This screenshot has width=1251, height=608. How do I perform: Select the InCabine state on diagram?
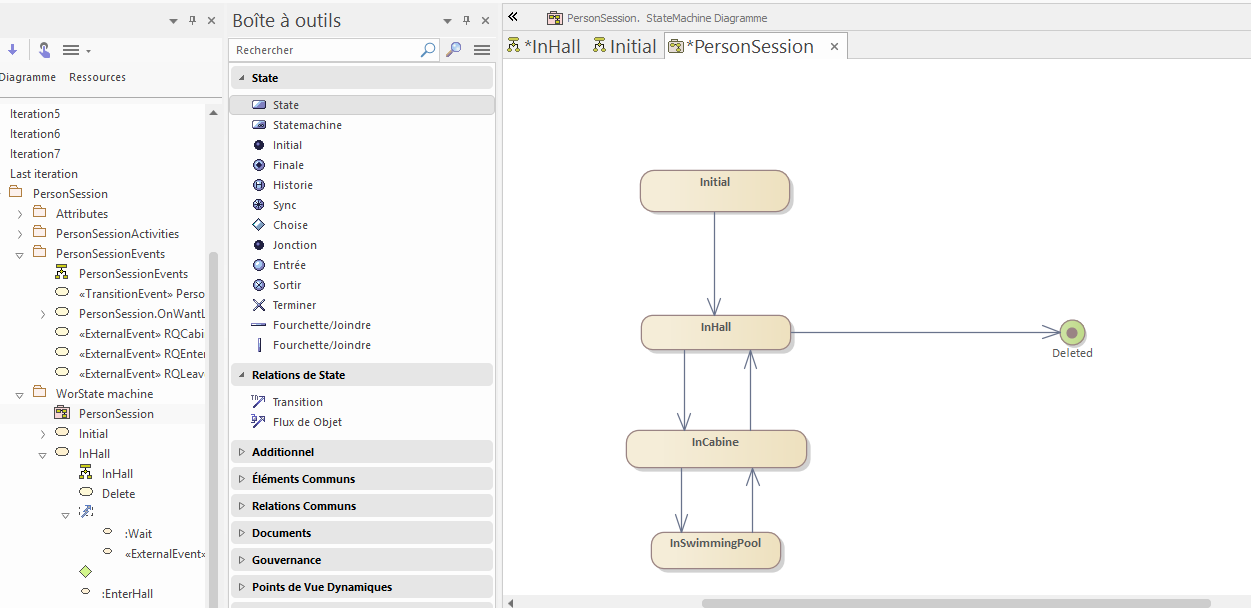point(715,449)
